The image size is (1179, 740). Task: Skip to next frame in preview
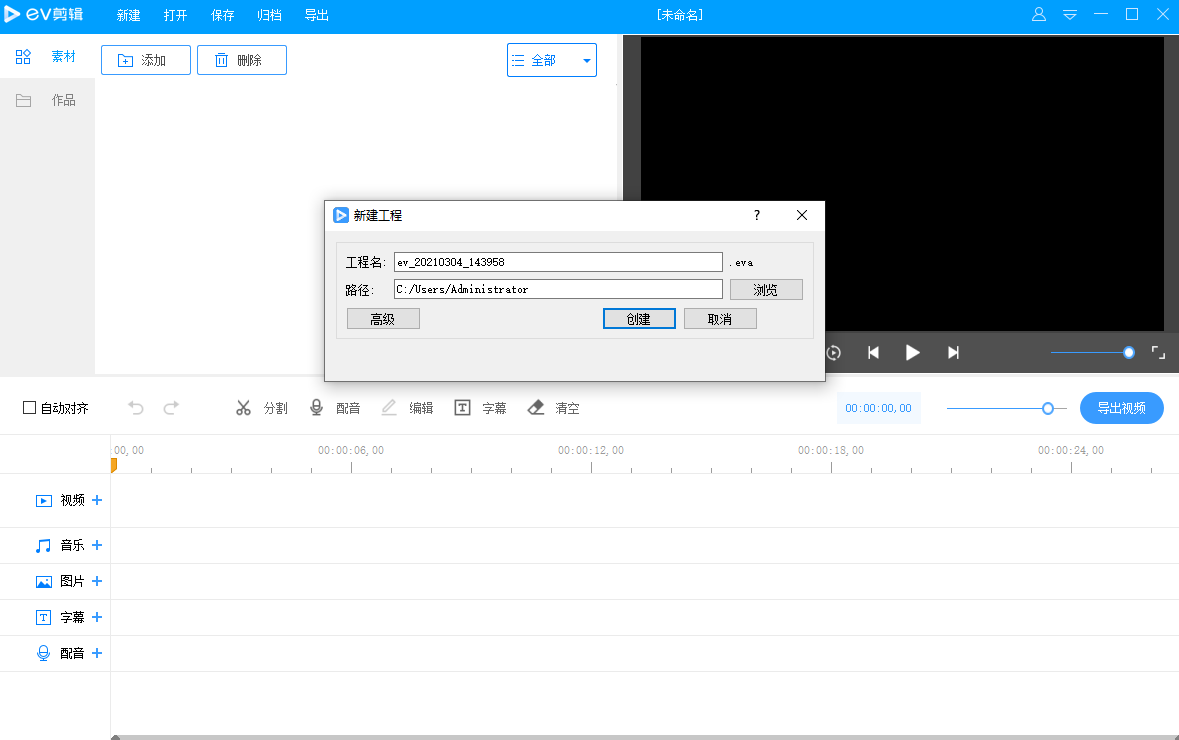click(x=953, y=353)
